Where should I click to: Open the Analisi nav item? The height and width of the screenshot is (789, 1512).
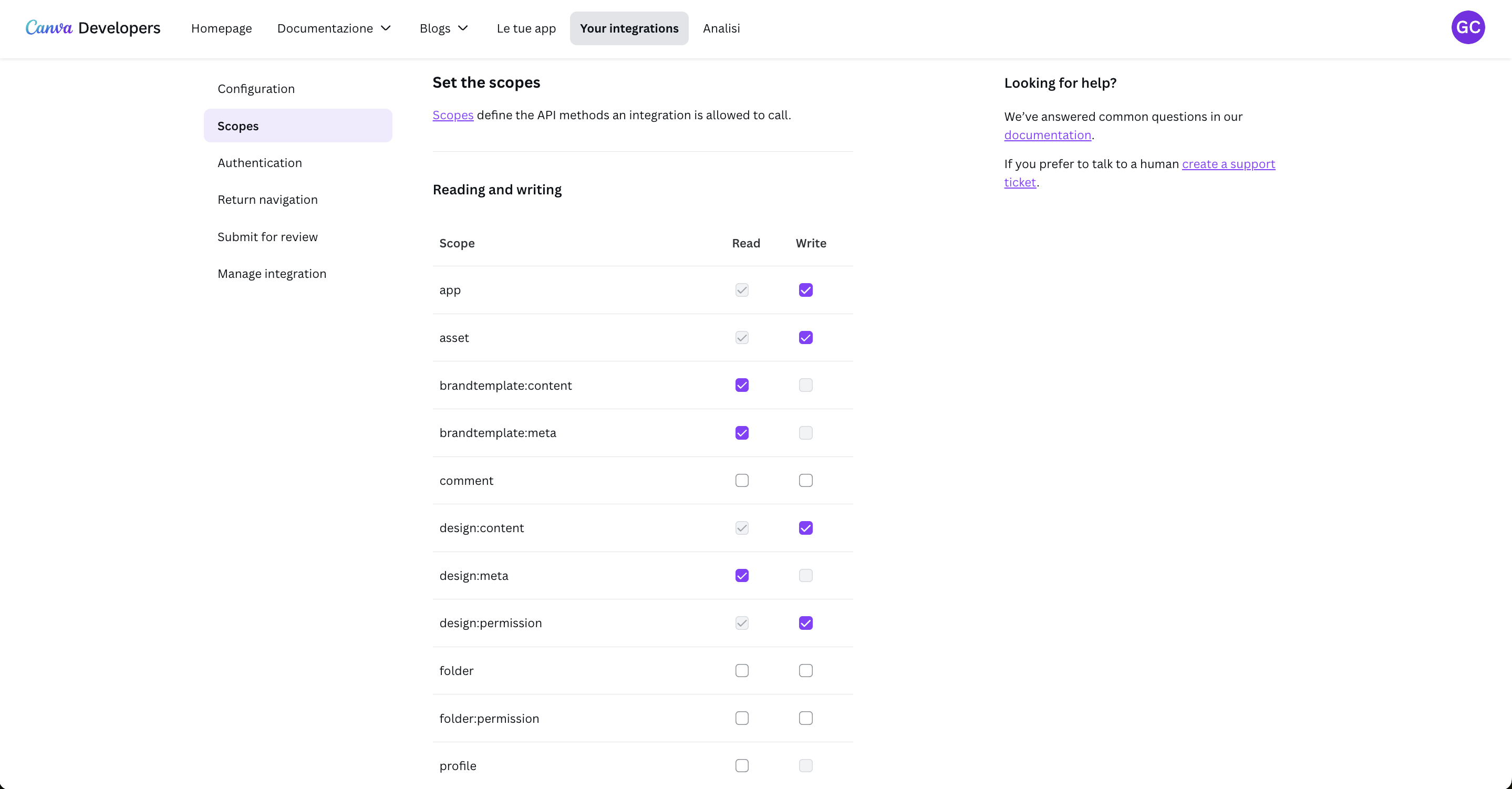(721, 28)
